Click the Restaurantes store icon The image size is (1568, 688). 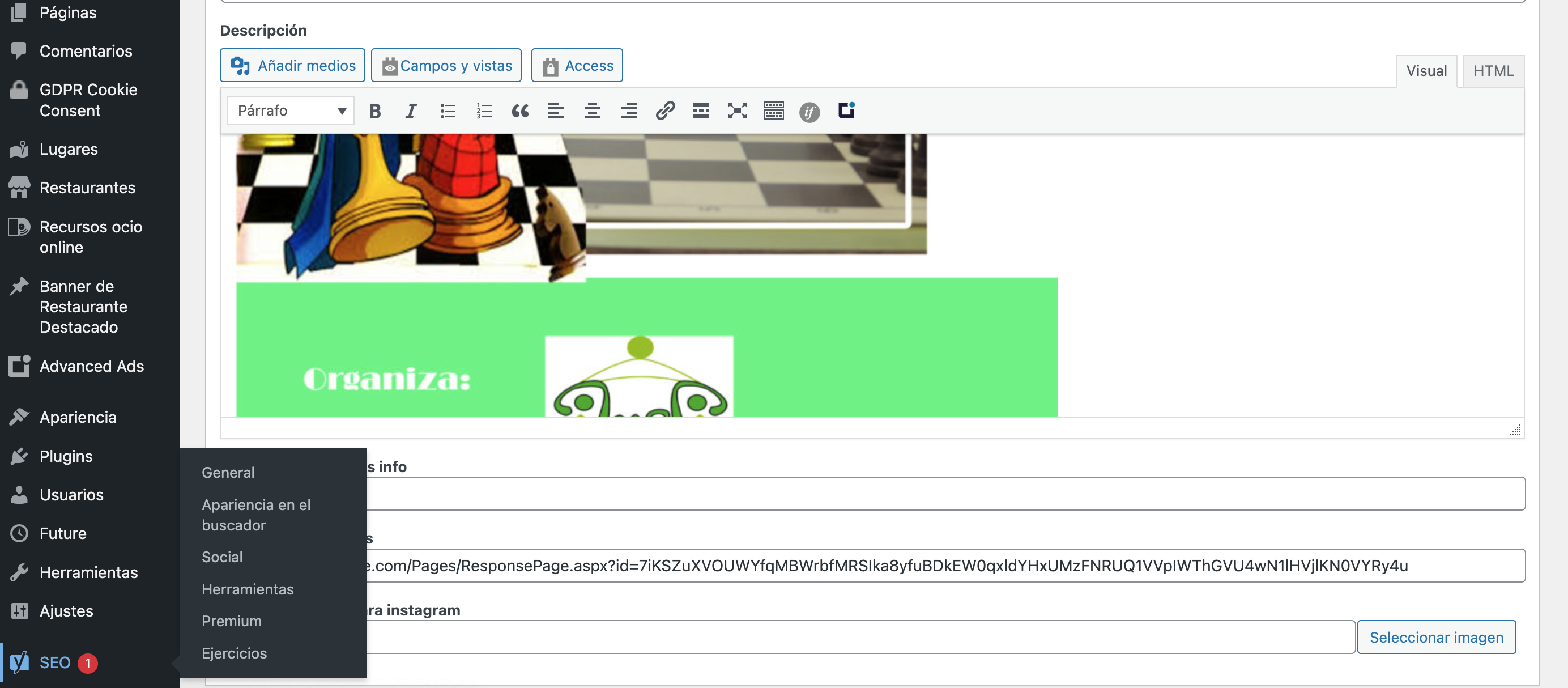pos(19,188)
